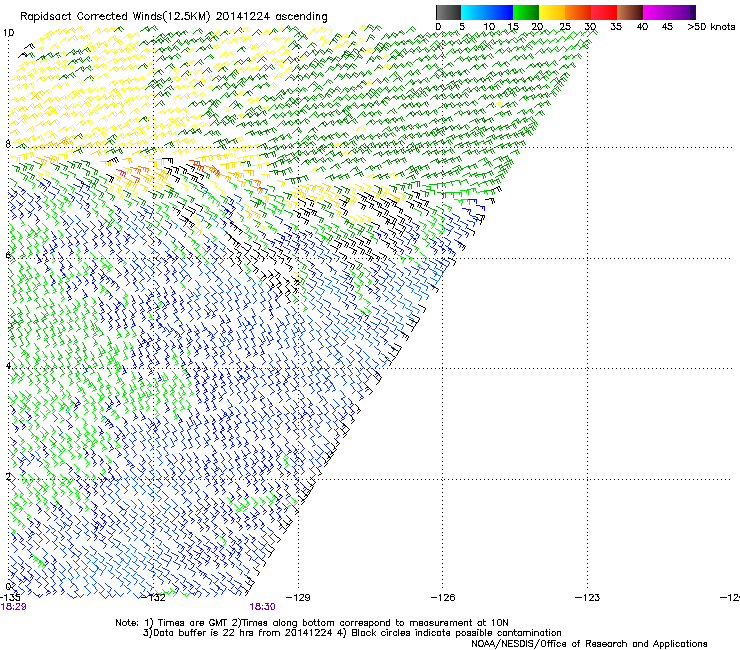The height and width of the screenshot is (650, 740).
Task: Click the latitude 6 axis label
Action: [8, 255]
